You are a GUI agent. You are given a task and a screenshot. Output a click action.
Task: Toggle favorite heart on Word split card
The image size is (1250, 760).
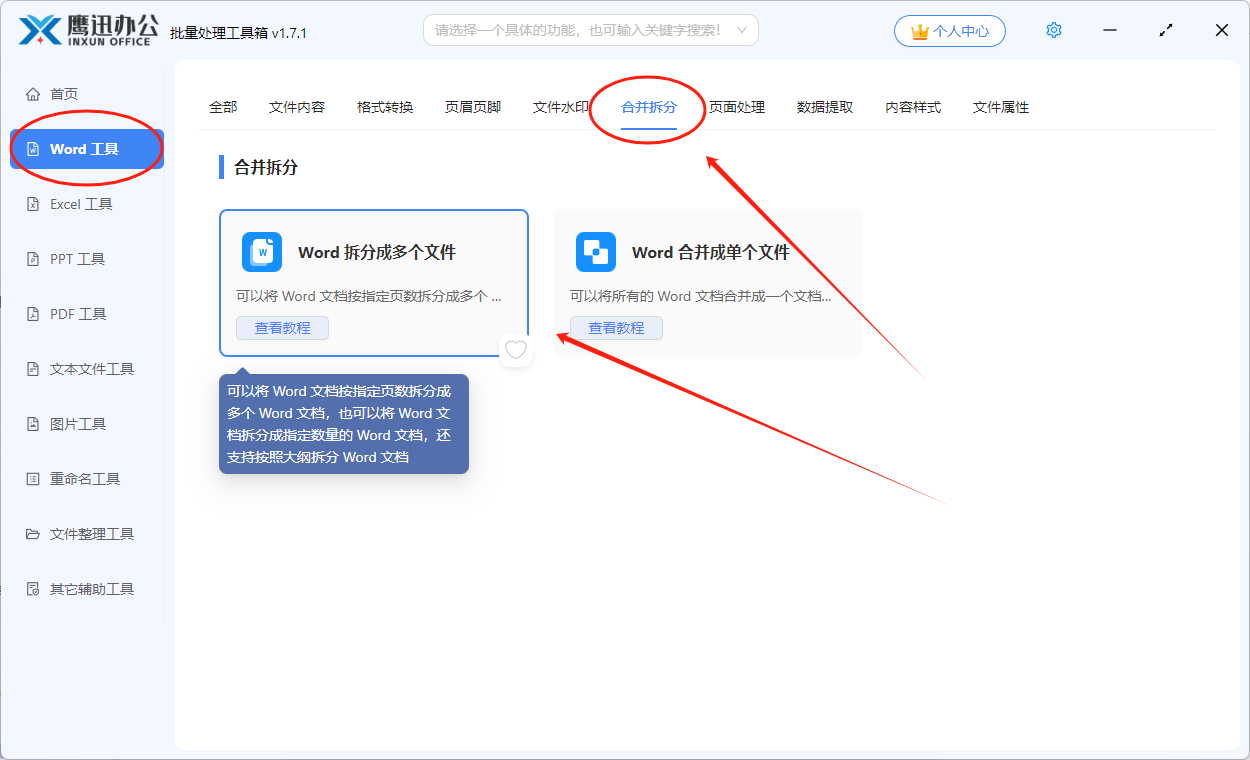515,350
